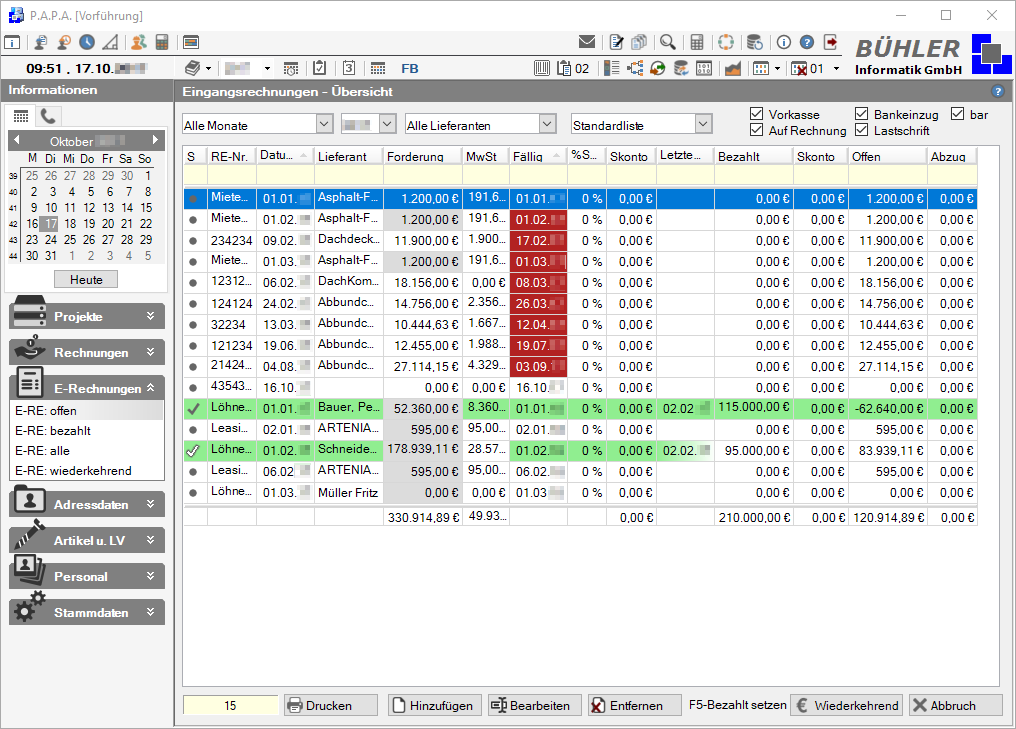Open the blue clock time tracking icon

click(x=87, y=42)
